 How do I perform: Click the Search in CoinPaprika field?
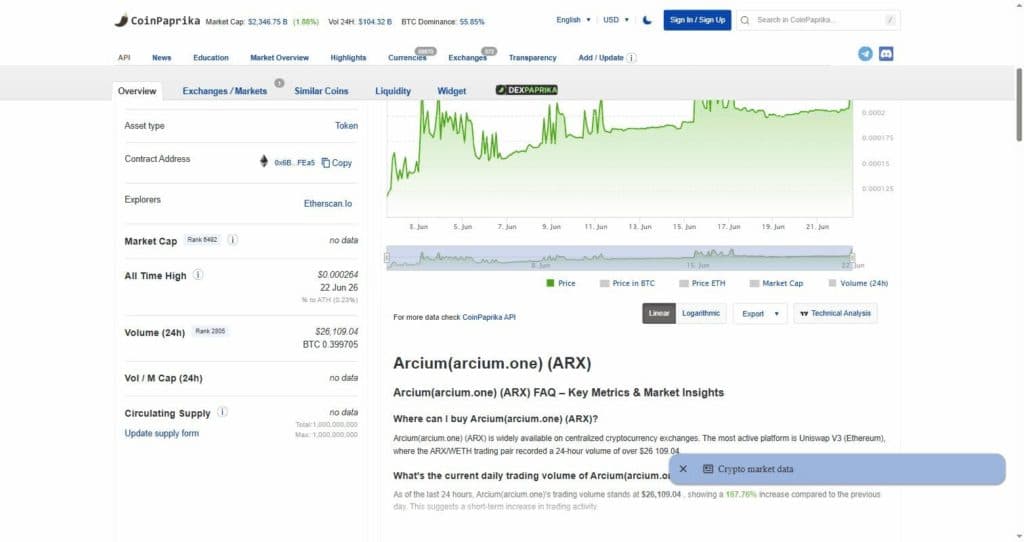point(818,20)
